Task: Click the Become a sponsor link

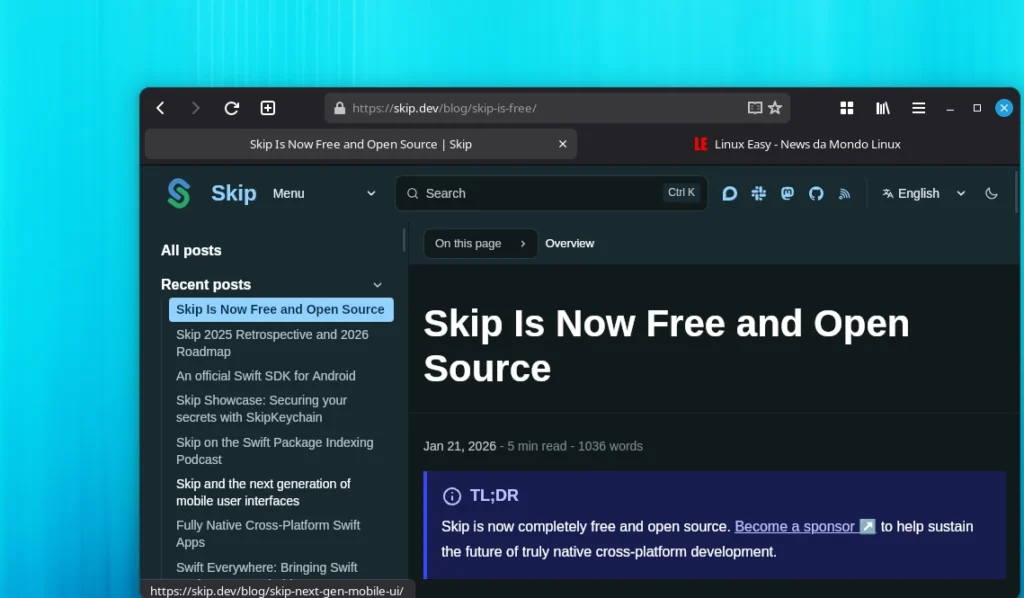Action: pos(797,526)
